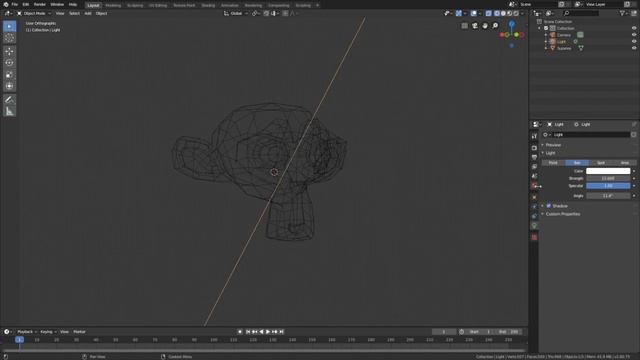Open the Object properties tab
Image resolution: width=640 pixels, height=360 pixels.
[x=534, y=197]
